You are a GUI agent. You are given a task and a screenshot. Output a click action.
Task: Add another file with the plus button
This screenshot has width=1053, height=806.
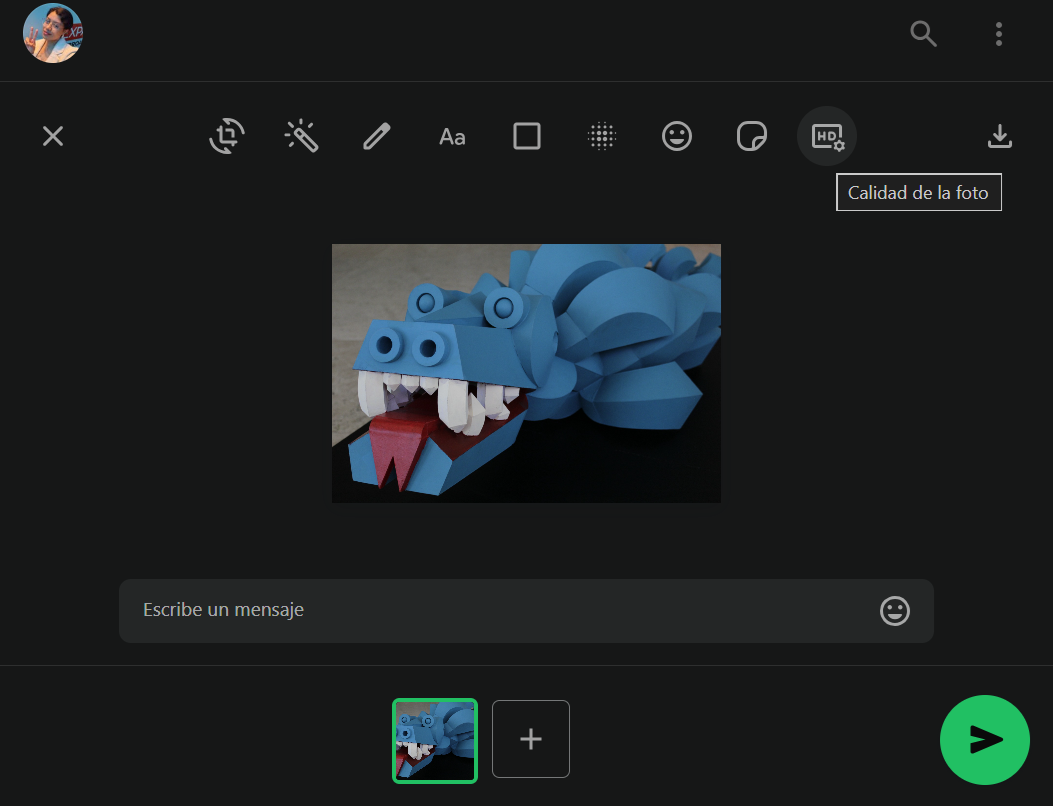click(x=531, y=739)
